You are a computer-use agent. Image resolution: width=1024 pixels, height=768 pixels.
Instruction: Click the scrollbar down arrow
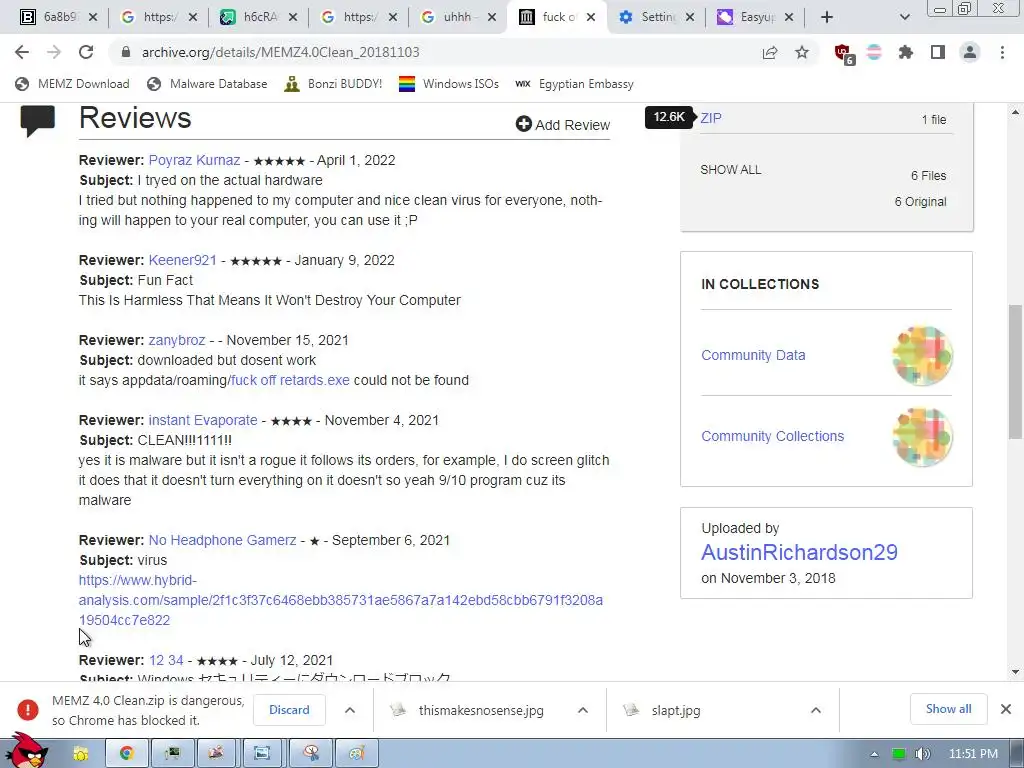1015,671
